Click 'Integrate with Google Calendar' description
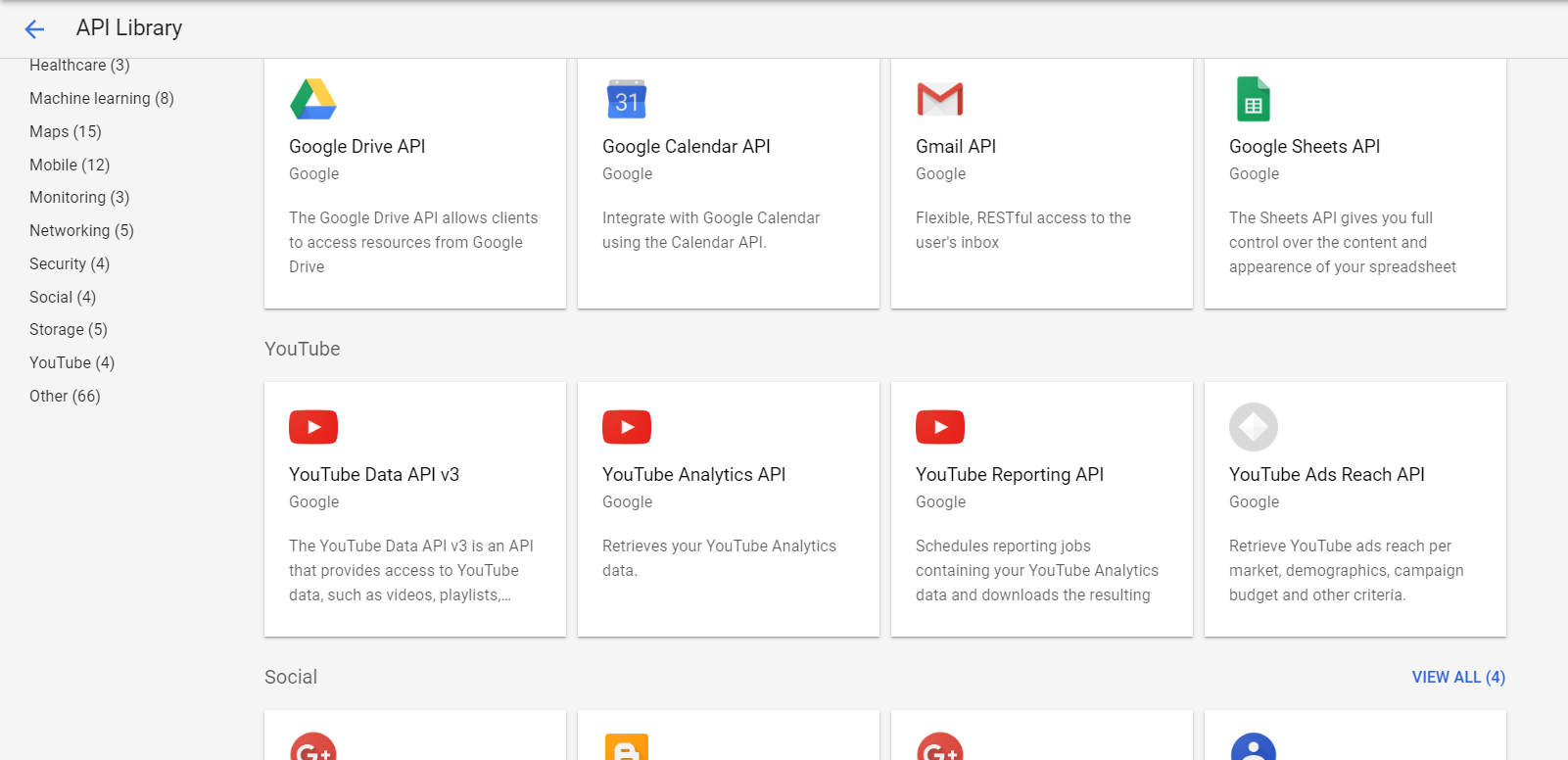 point(711,230)
